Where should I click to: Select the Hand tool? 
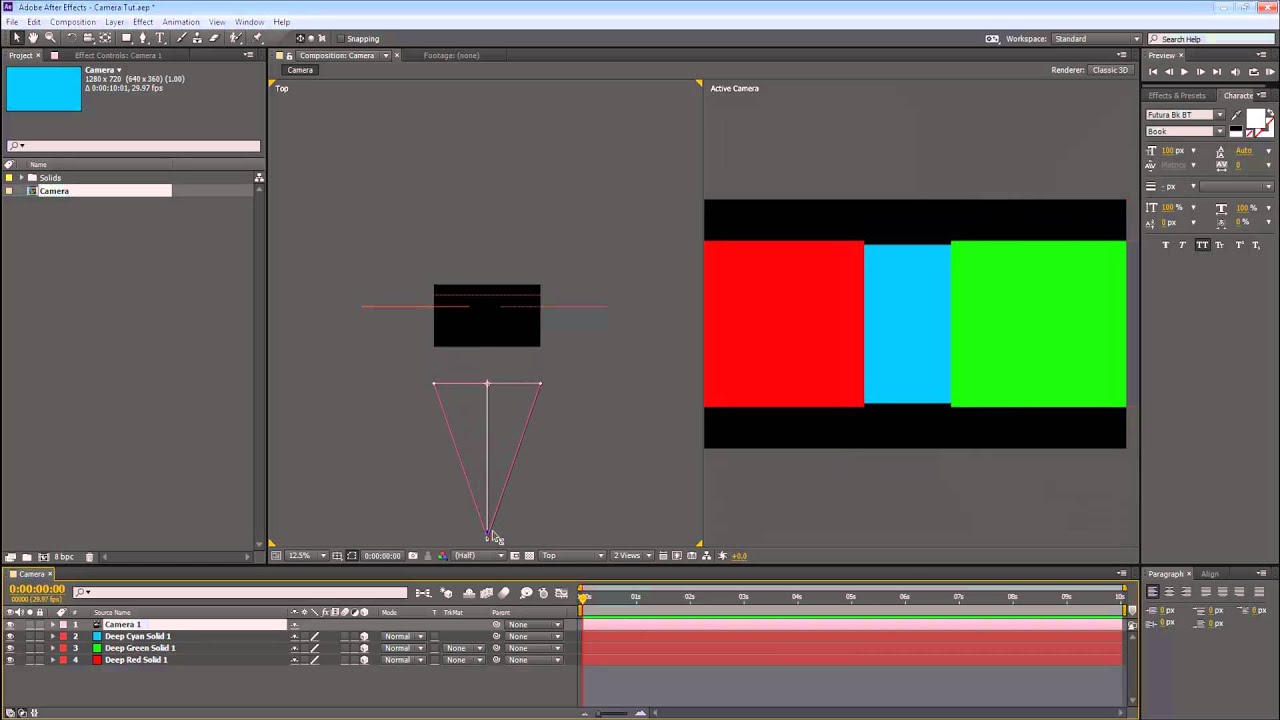(31, 38)
